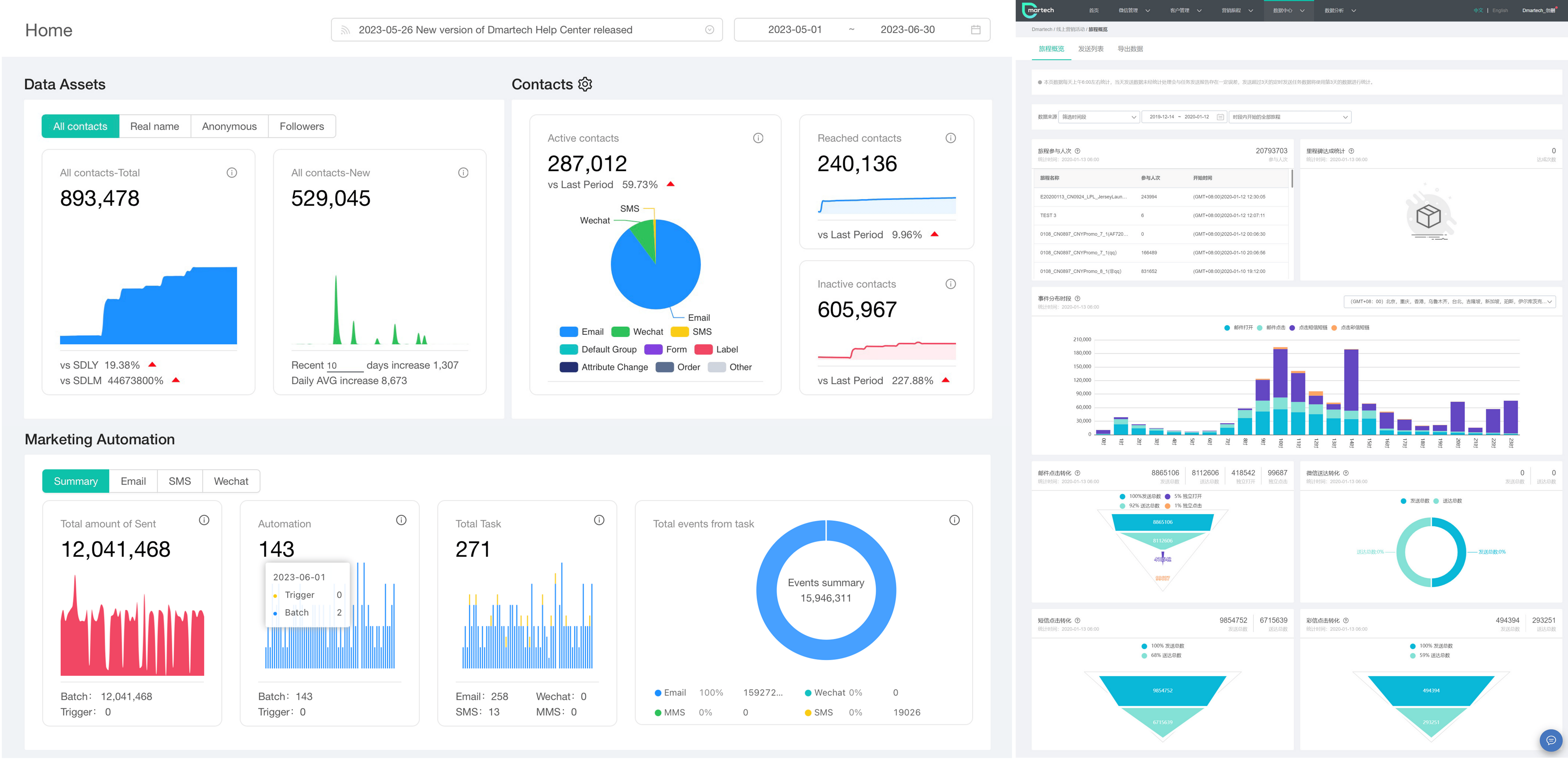The width and height of the screenshot is (1568, 759).
Task: Show info for Inactive contacts card
Action: point(951,284)
